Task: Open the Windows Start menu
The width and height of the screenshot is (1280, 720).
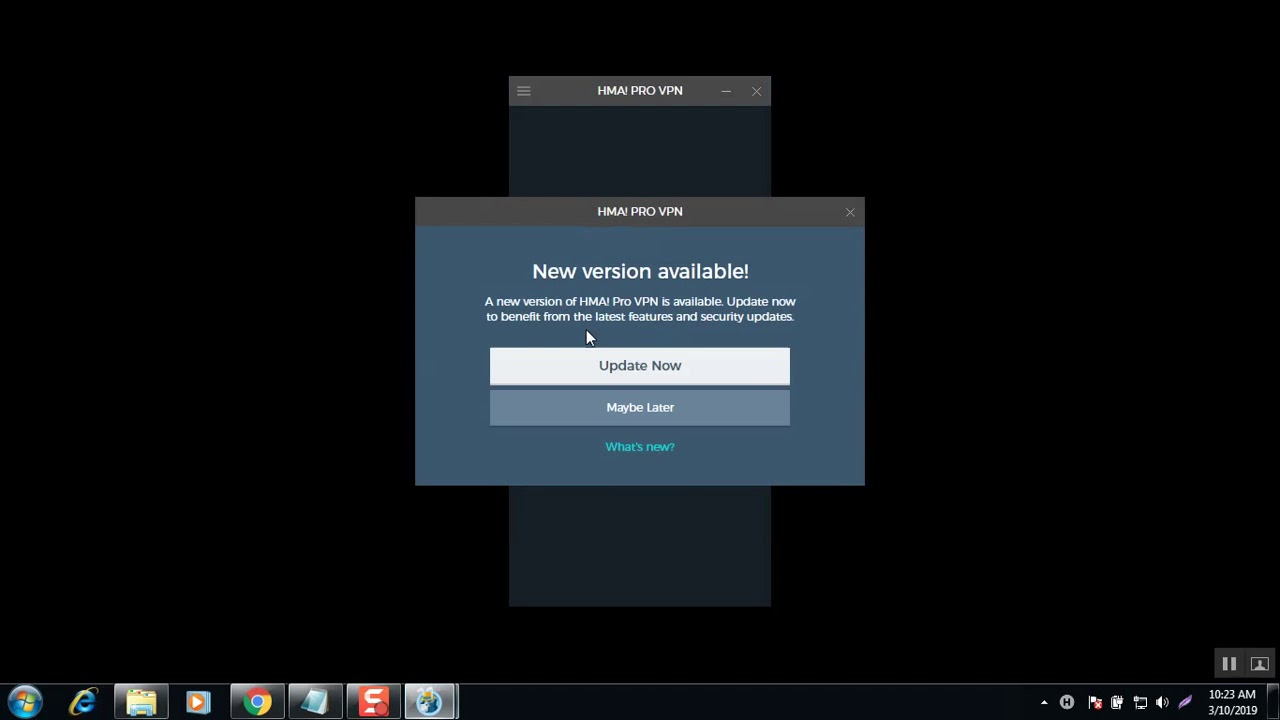Action: coord(25,702)
